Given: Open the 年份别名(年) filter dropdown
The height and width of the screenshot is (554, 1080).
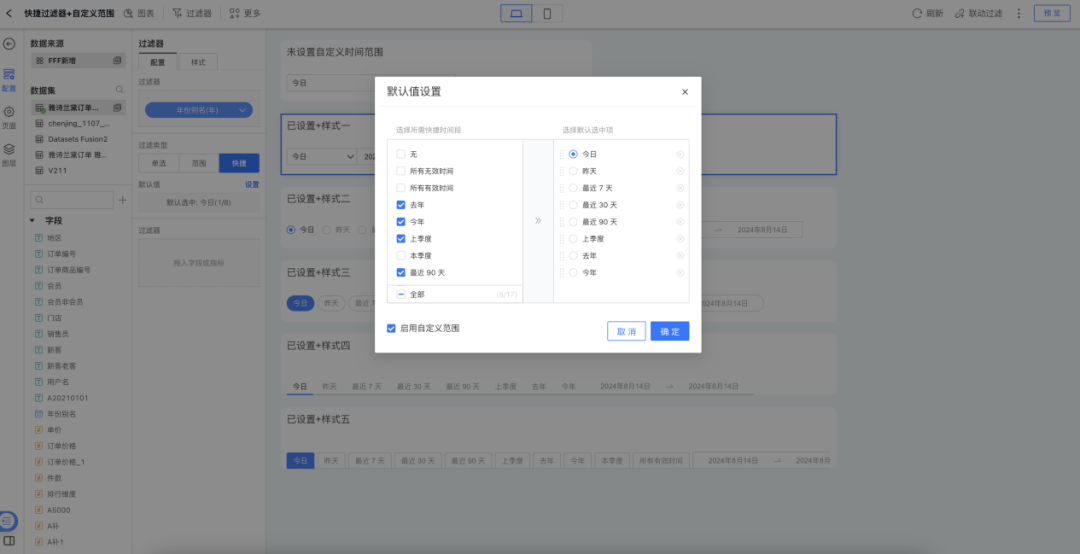Looking at the screenshot, I should 198,110.
